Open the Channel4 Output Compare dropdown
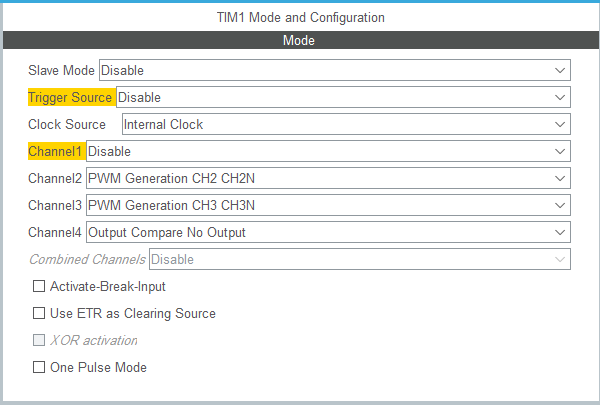This screenshot has width=600, height=405. 328,232
